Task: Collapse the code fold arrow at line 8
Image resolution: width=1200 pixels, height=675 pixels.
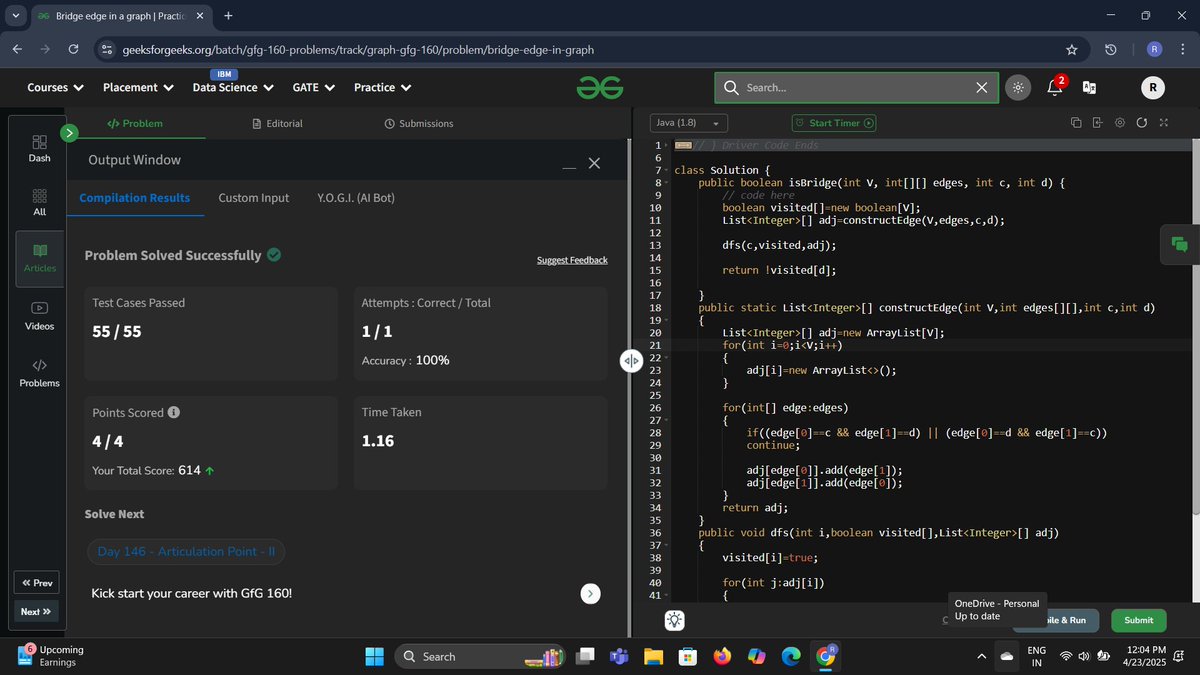Action: [x=666, y=183]
